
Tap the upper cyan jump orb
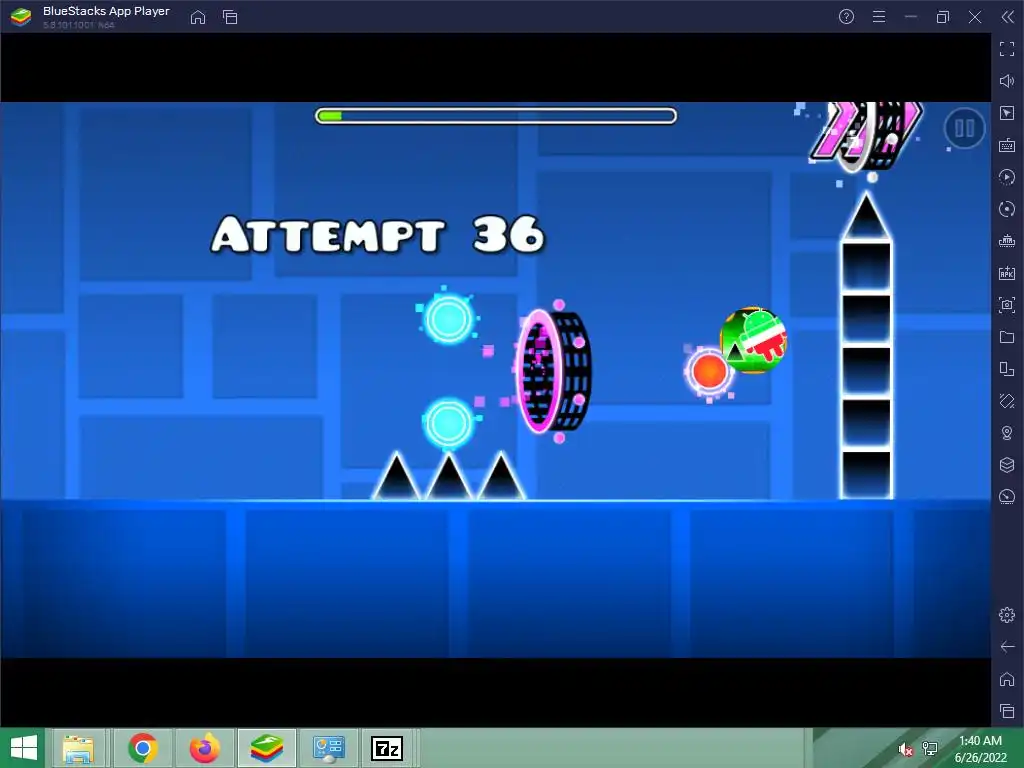[448, 318]
